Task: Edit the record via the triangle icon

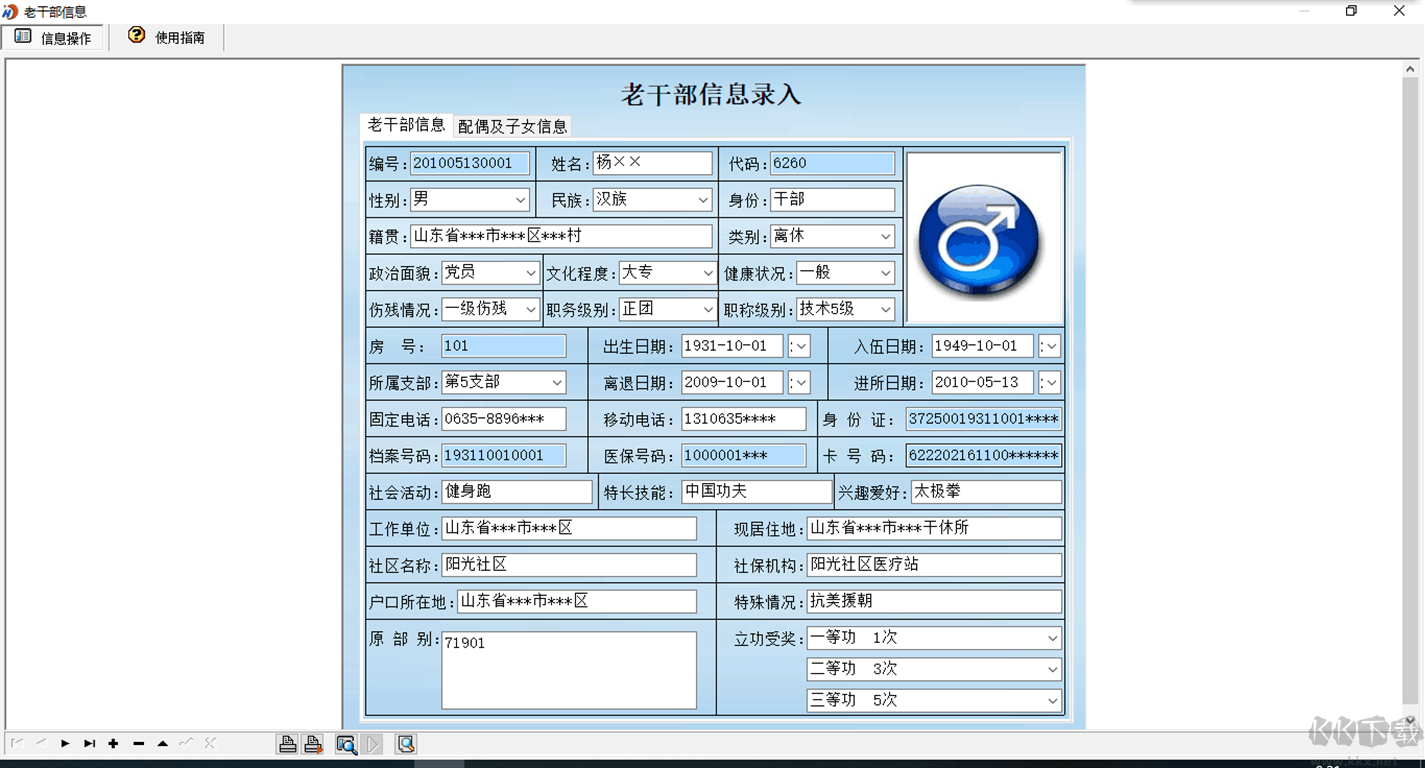Action: (164, 743)
